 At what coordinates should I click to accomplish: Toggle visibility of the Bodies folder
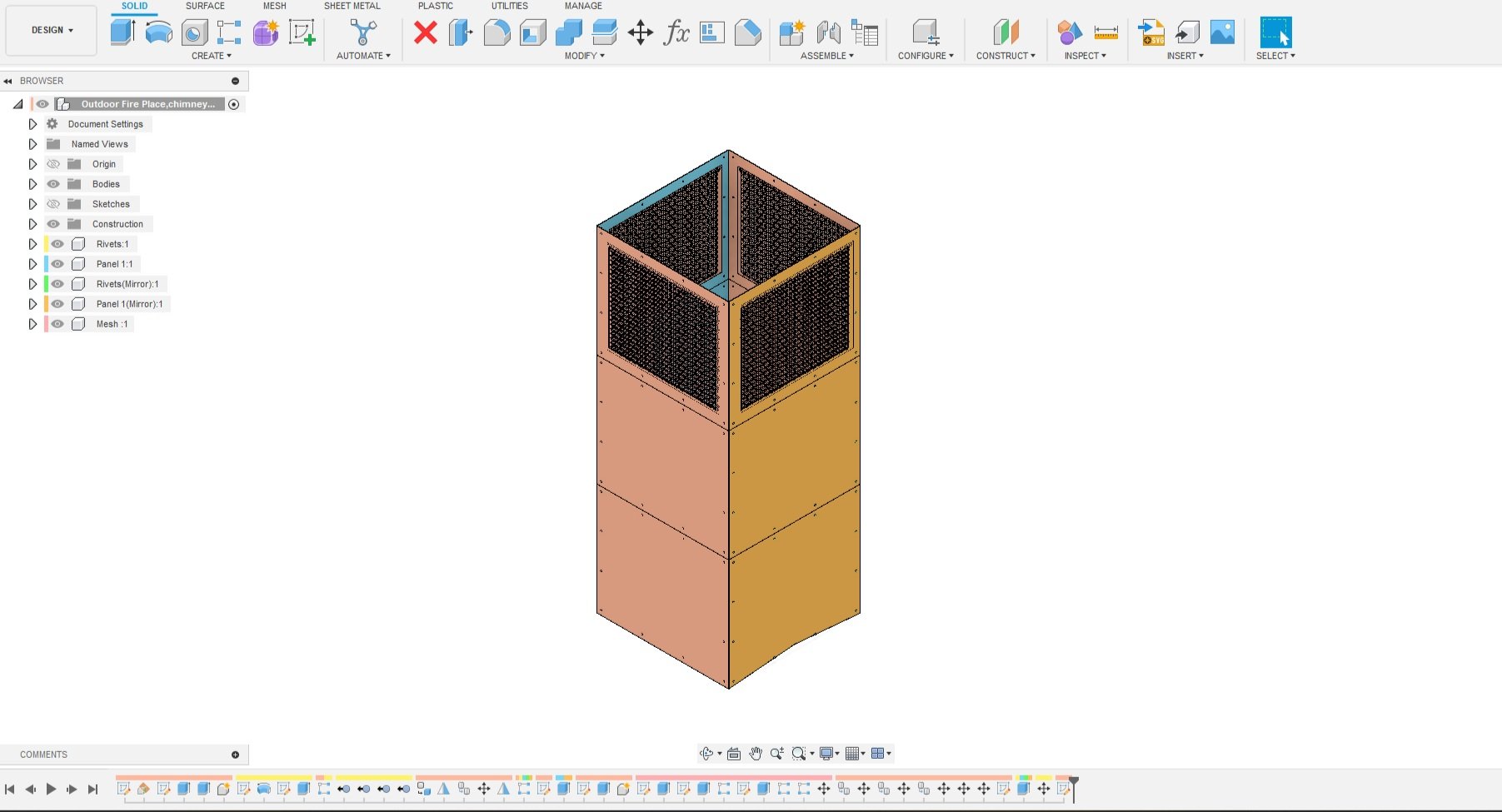pos(53,184)
